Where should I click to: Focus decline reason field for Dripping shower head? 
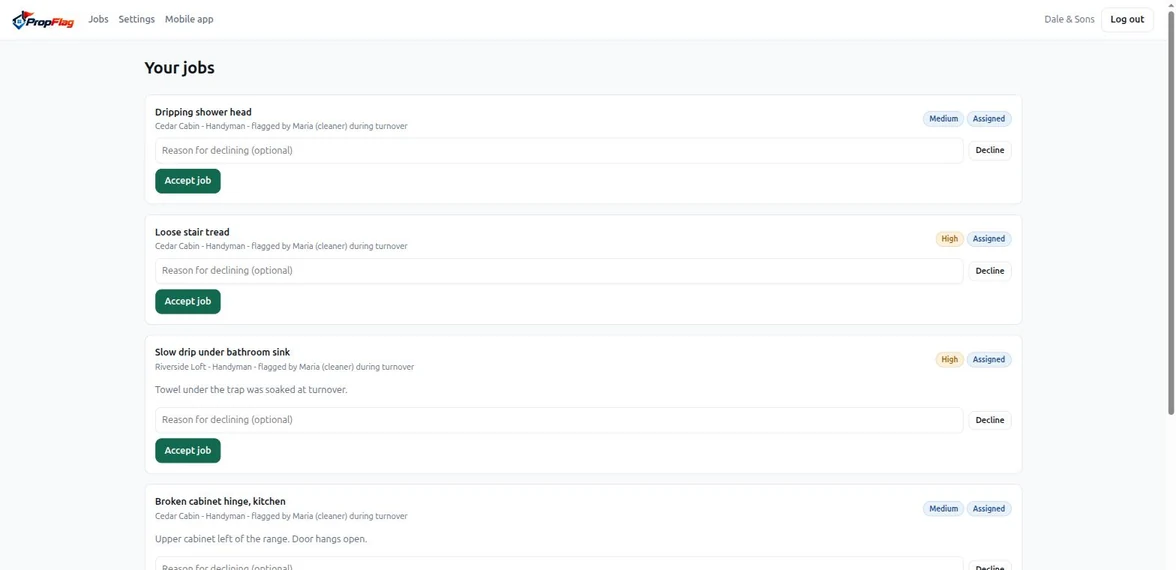[x=559, y=151]
